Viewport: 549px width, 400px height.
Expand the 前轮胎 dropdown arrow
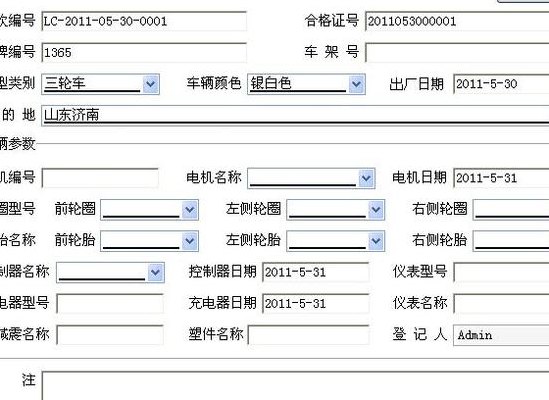[x=190, y=241]
